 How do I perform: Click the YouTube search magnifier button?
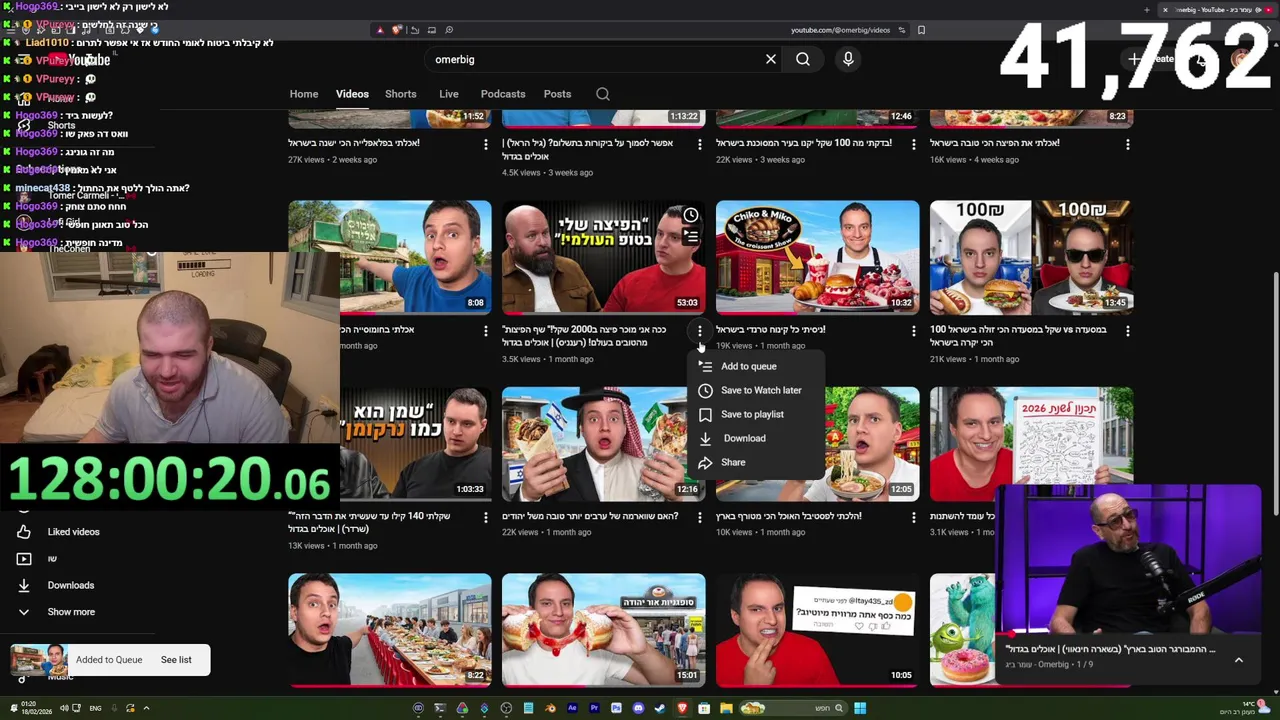pos(803,59)
